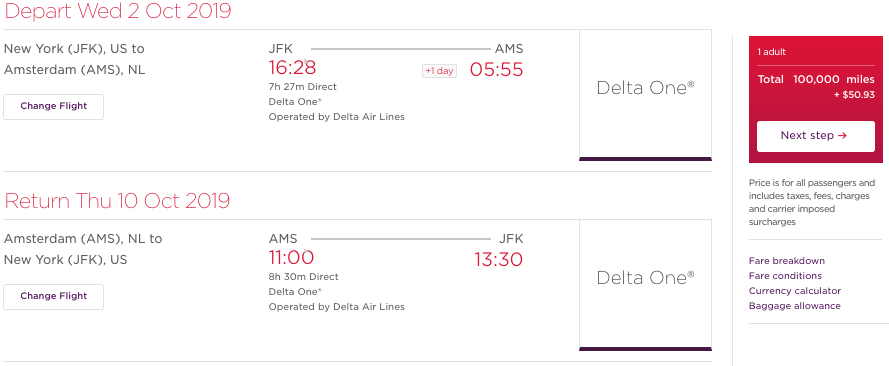View the Fare conditions link
The image size is (889, 366).
pos(785,276)
